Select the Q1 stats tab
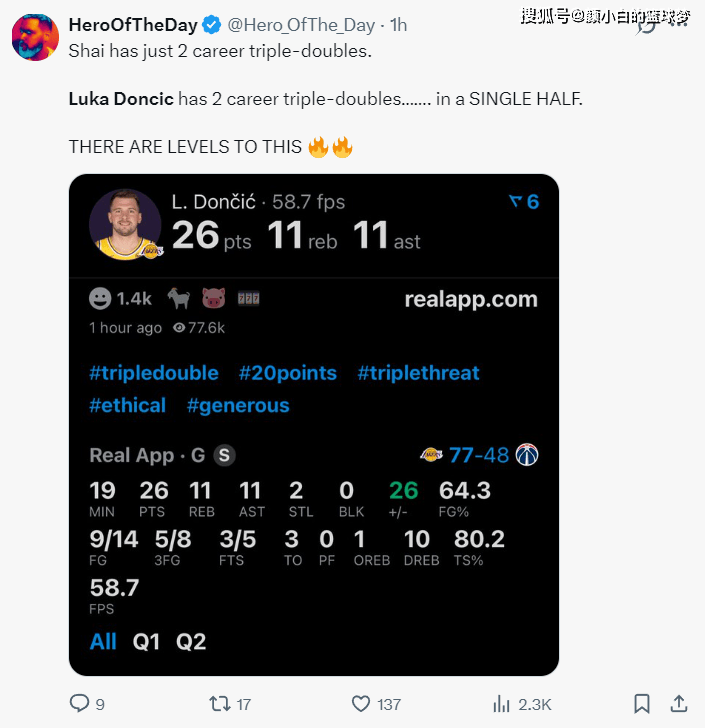The width and height of the screenshot is (705, 728). pyautogui.click(x=146, y=642)
